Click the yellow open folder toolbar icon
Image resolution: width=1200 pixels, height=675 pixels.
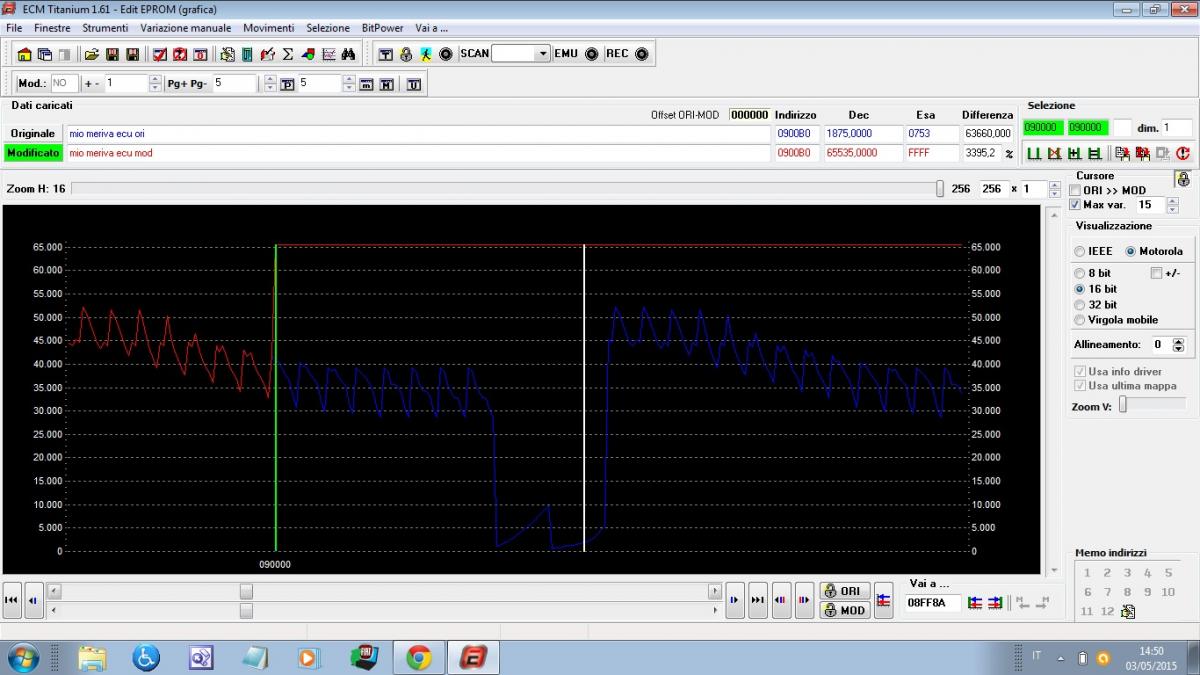tap(91, 54)
